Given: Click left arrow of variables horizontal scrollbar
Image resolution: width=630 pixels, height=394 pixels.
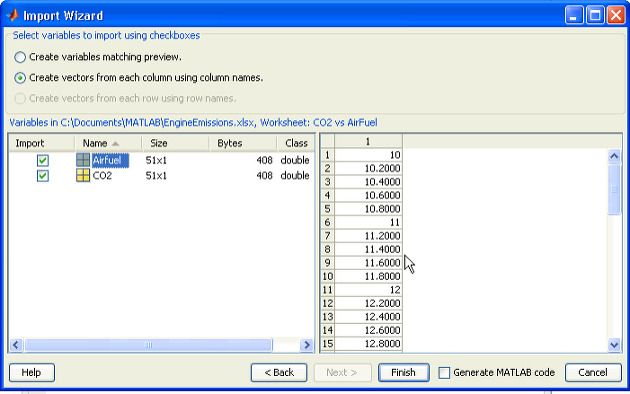Looking at the screenshot, I should point(16,345).
